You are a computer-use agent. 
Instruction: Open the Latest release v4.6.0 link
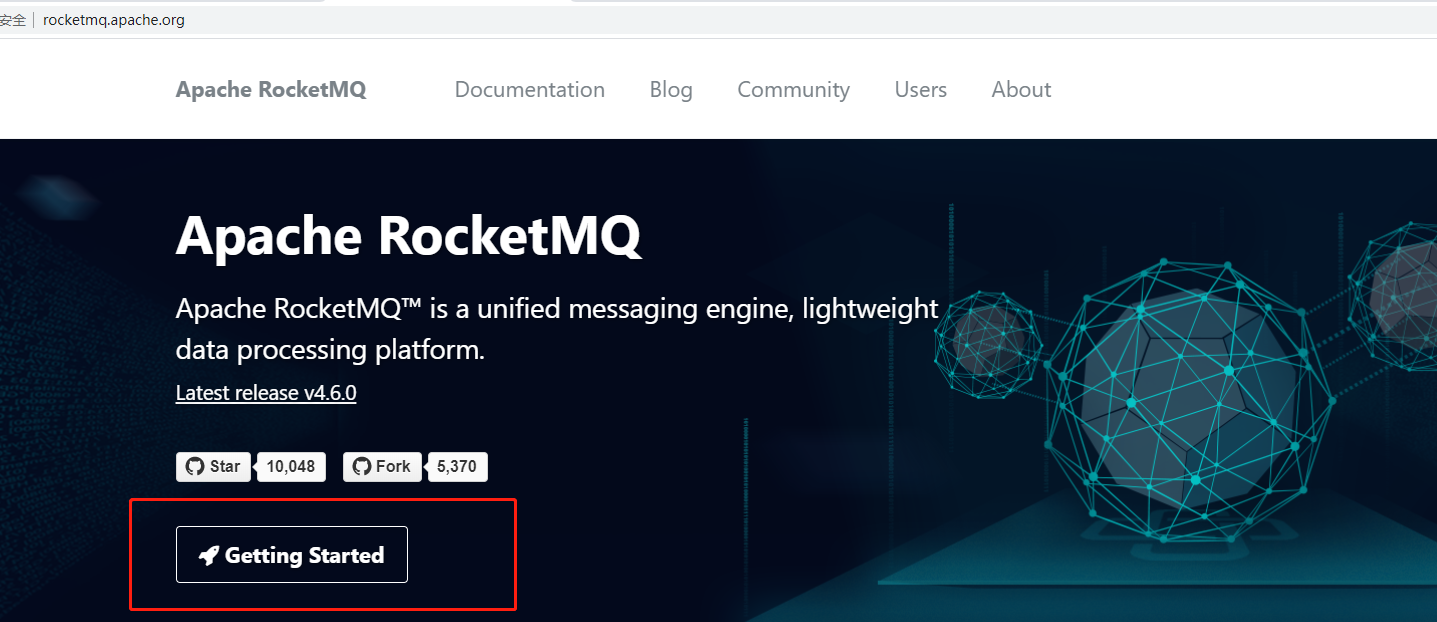click(x=266, y=393)
